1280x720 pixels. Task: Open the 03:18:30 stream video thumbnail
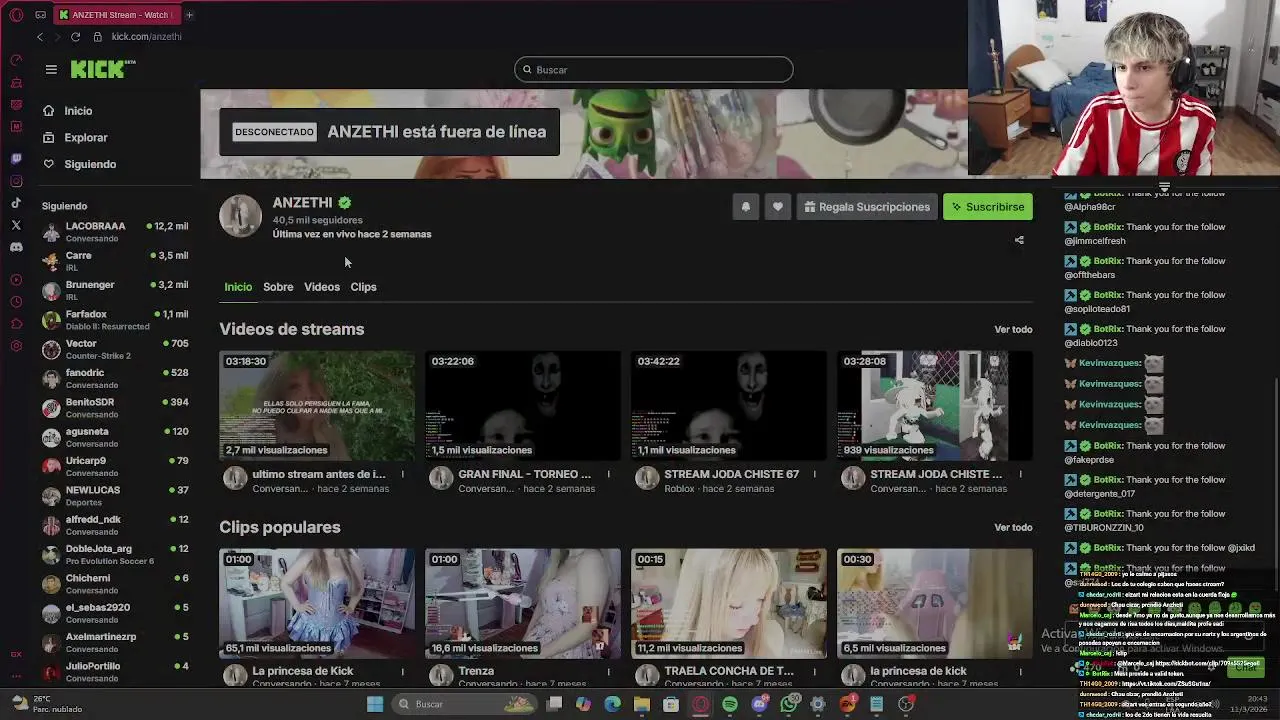(317, 405)
